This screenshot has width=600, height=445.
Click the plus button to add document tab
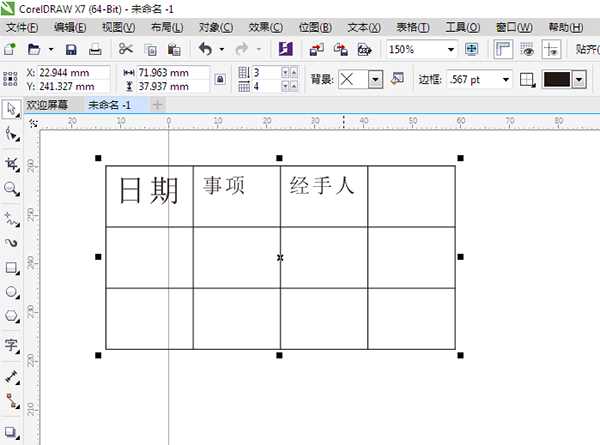(x=157, y=104)
